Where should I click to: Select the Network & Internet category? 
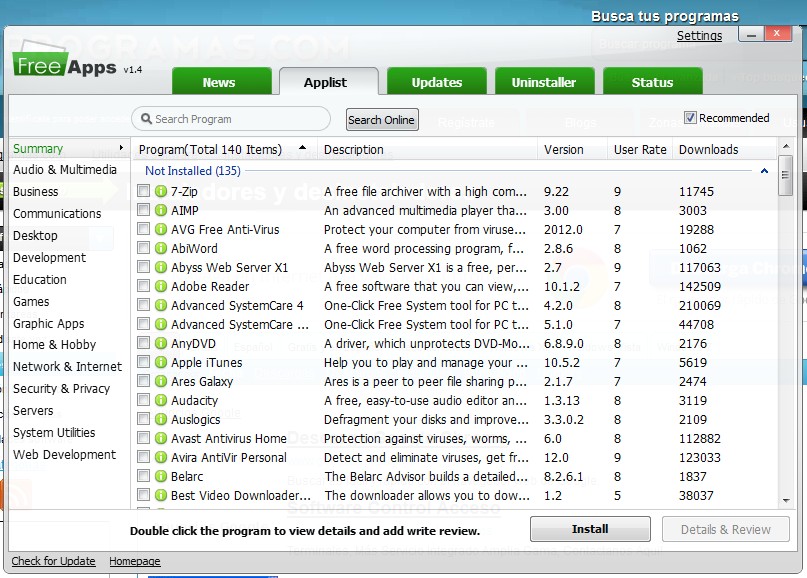[x=67, y=367]
